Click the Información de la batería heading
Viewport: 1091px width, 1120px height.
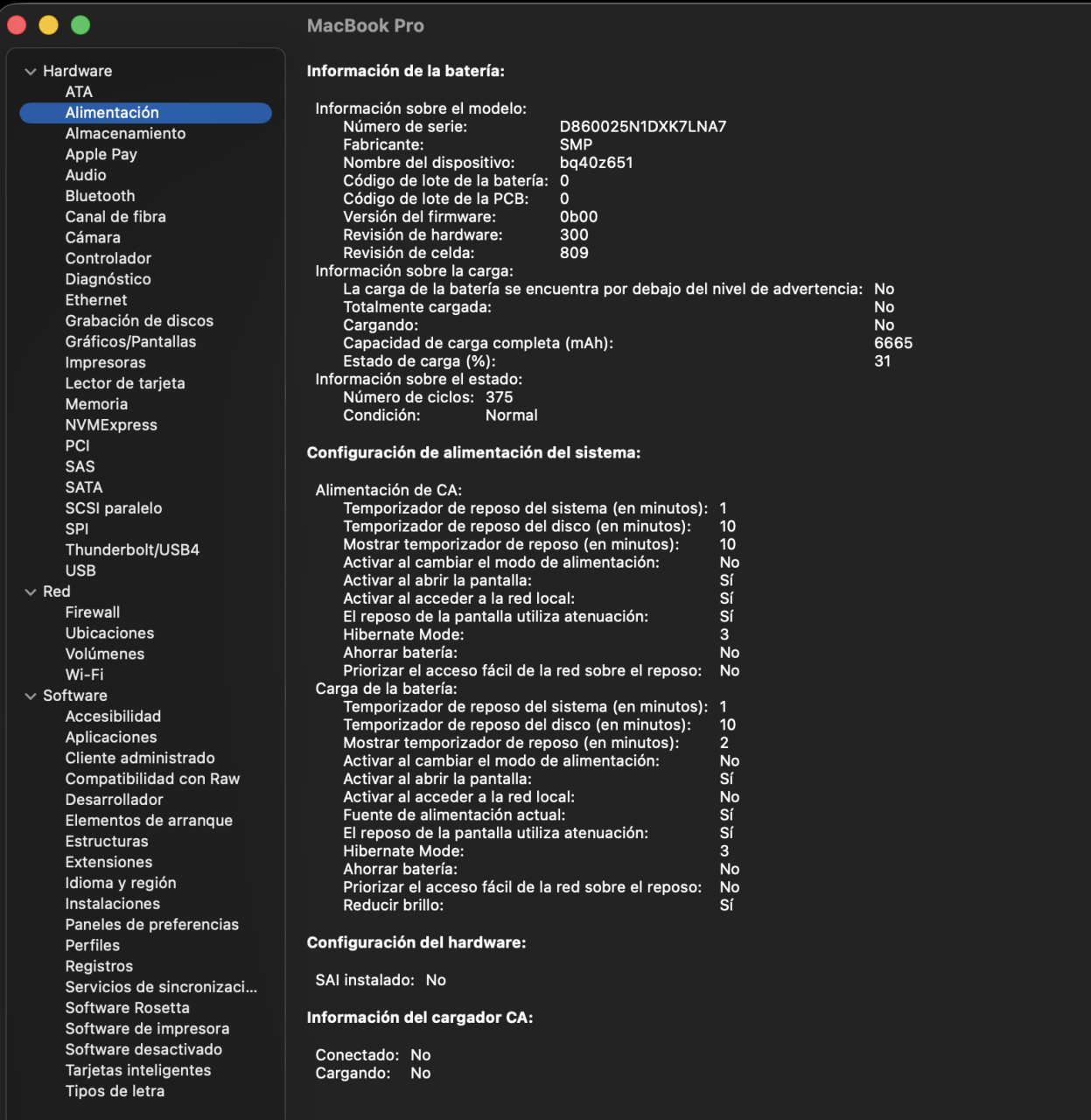(x=405, y=72)
